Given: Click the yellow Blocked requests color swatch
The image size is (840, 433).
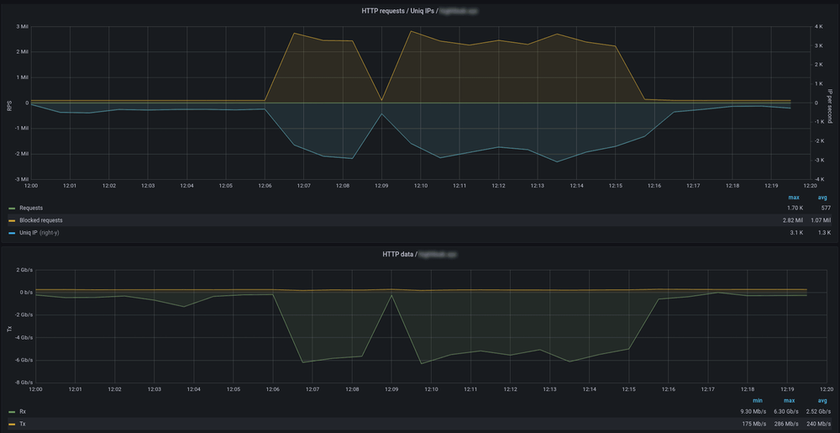Looking at the screenshot, I should coord(11,220).
